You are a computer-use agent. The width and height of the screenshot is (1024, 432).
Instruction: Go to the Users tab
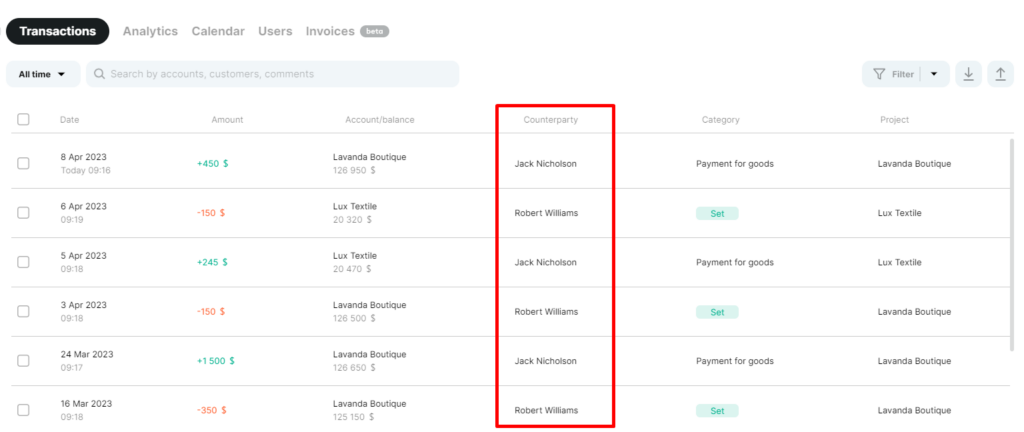(x=275, y=31)
